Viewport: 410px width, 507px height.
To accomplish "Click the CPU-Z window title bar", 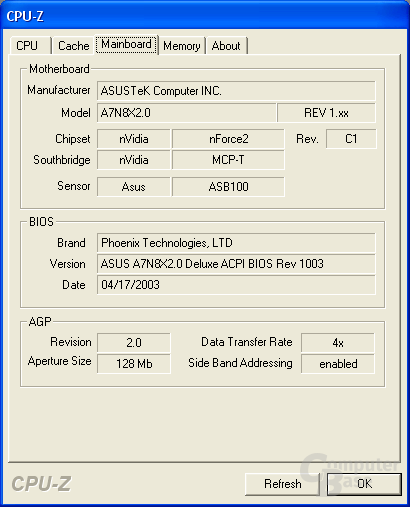I will pos(205,16).
